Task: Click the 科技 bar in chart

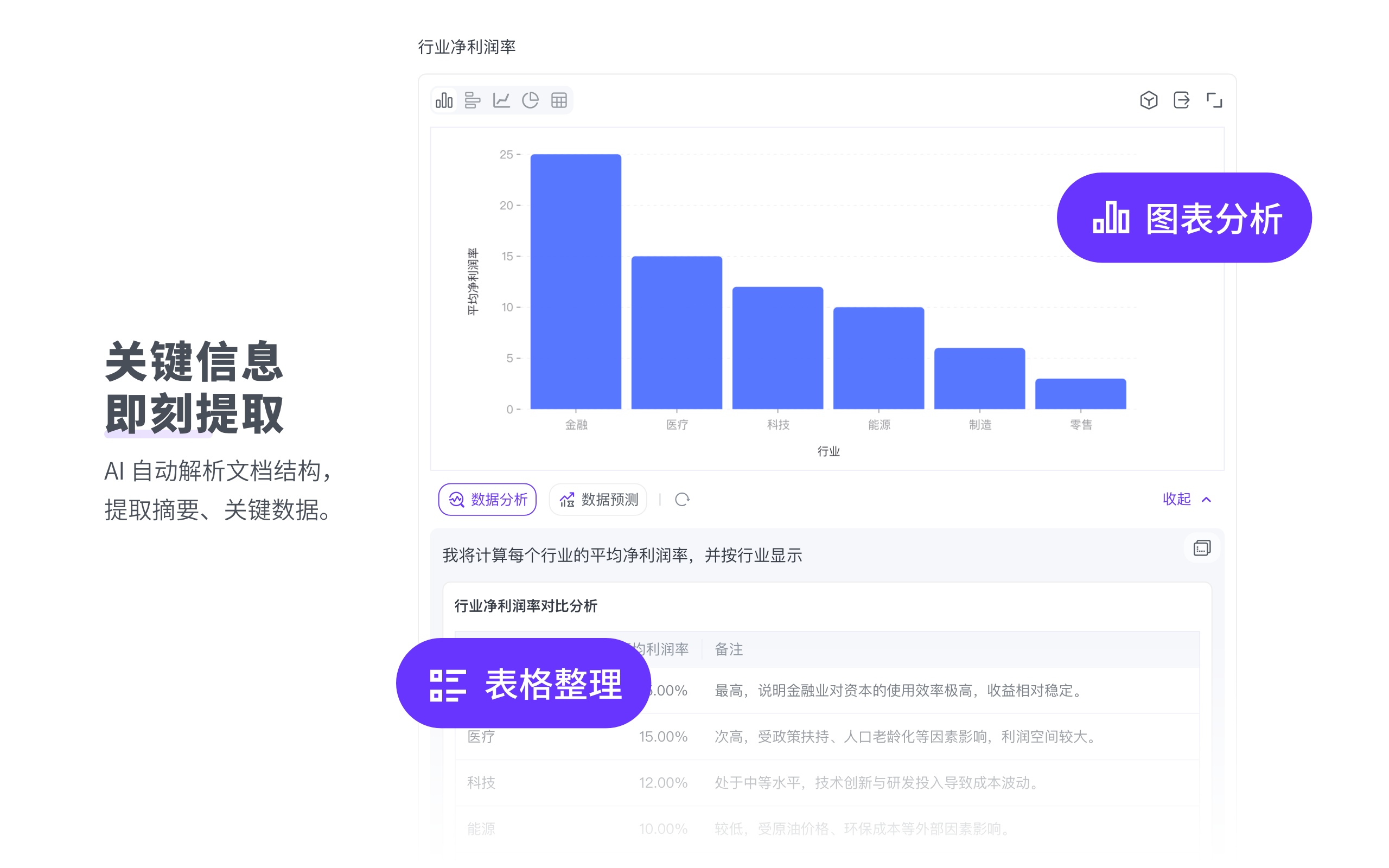Action: point(778,348)
